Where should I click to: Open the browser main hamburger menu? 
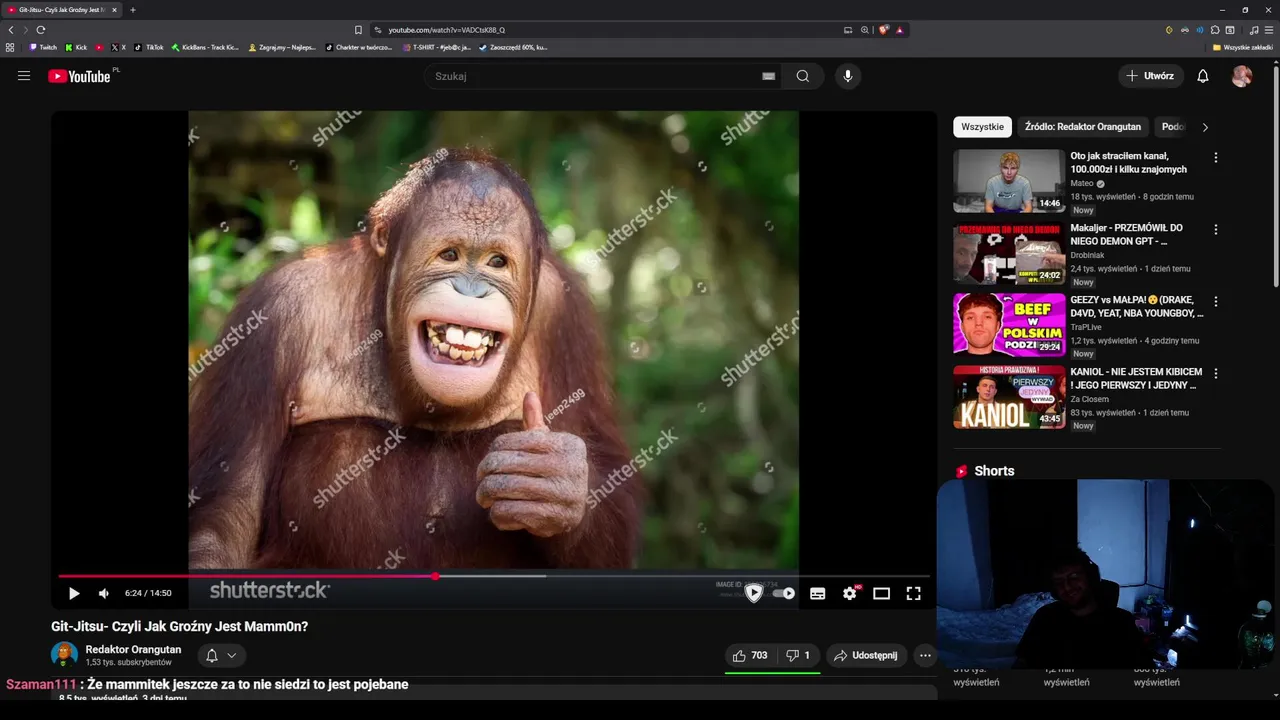click(x=1268, y=30)
